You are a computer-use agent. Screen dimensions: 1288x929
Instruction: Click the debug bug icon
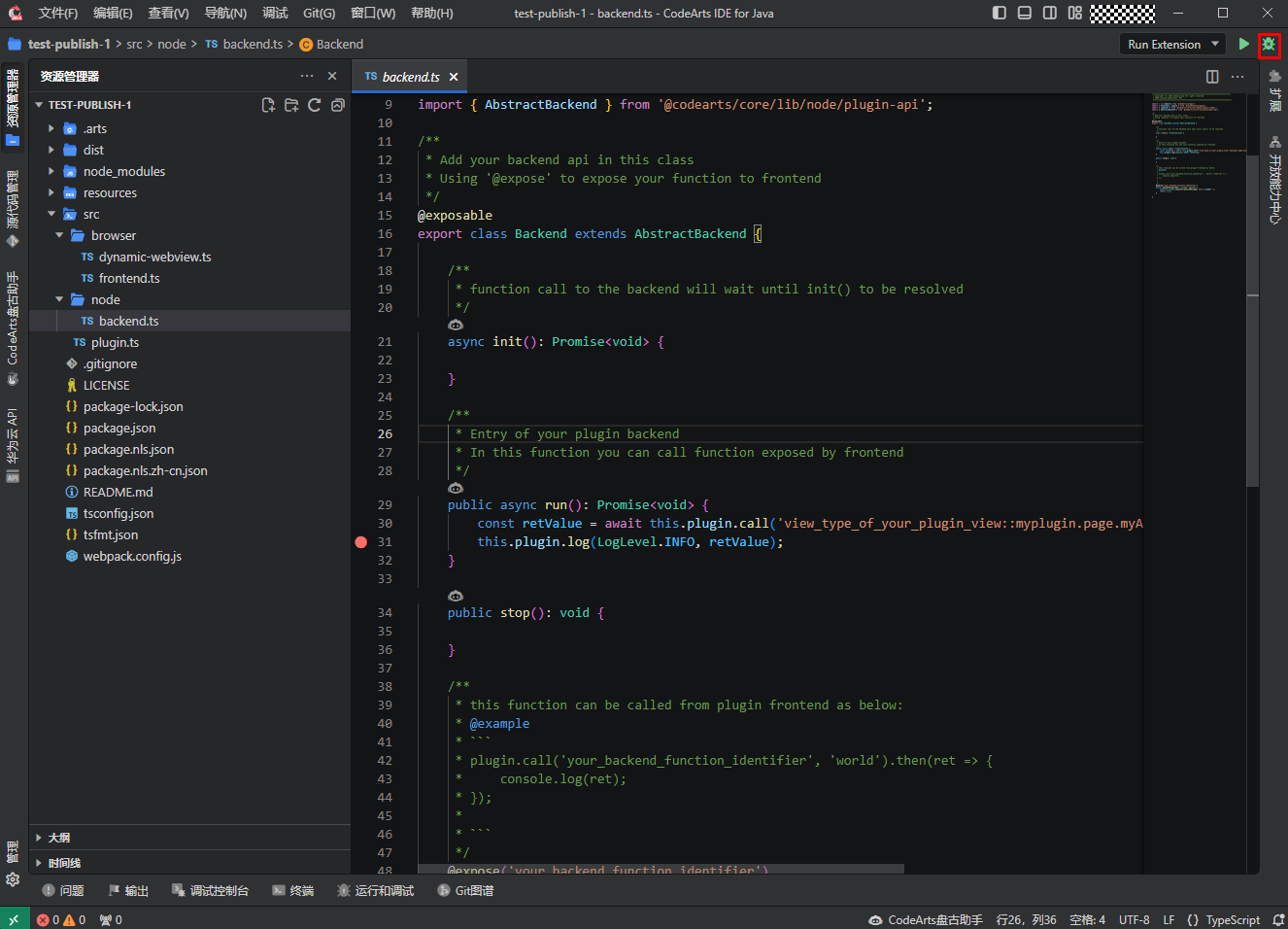click(1269, 45)
